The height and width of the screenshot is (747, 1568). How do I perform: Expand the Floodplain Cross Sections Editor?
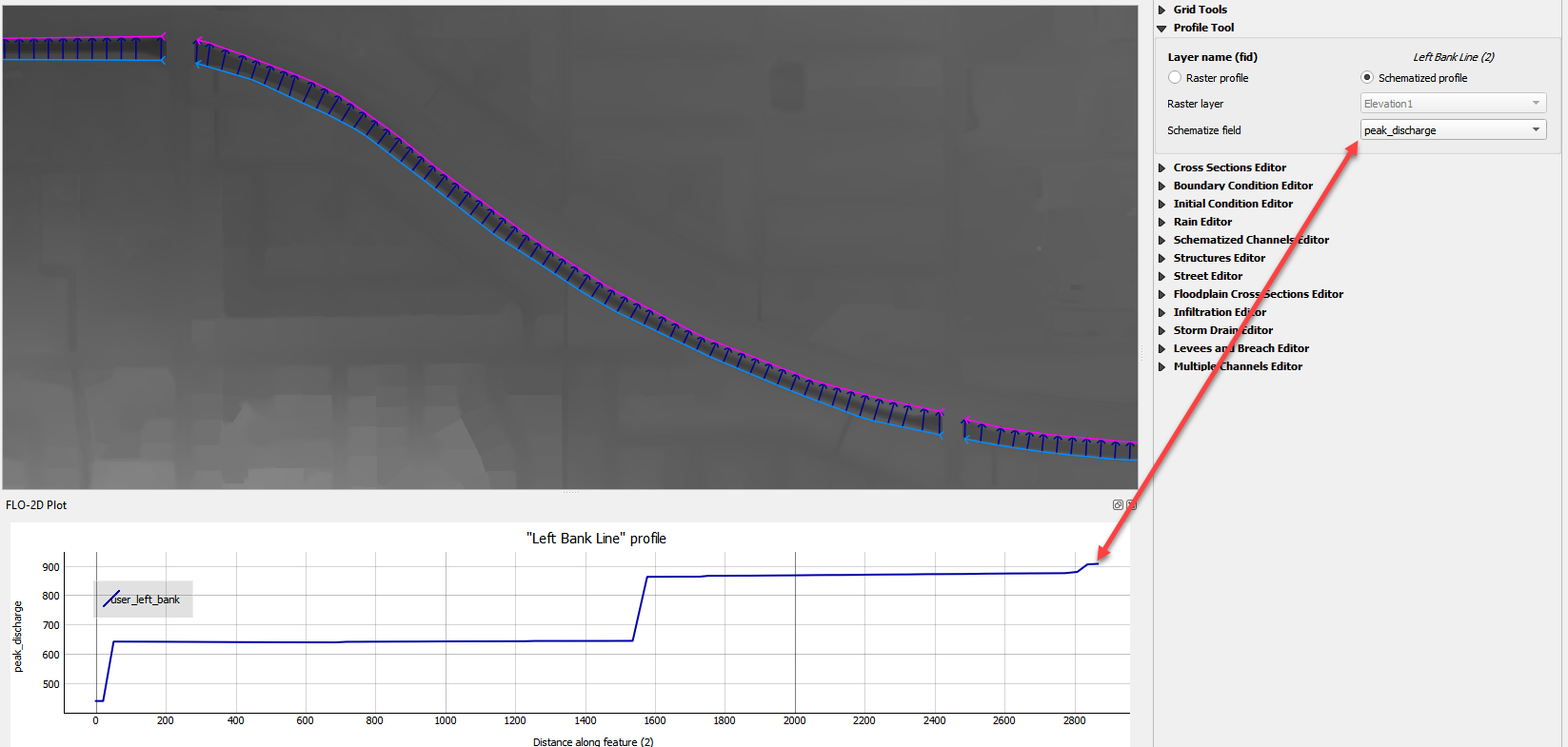click(x=1161, y=294)
